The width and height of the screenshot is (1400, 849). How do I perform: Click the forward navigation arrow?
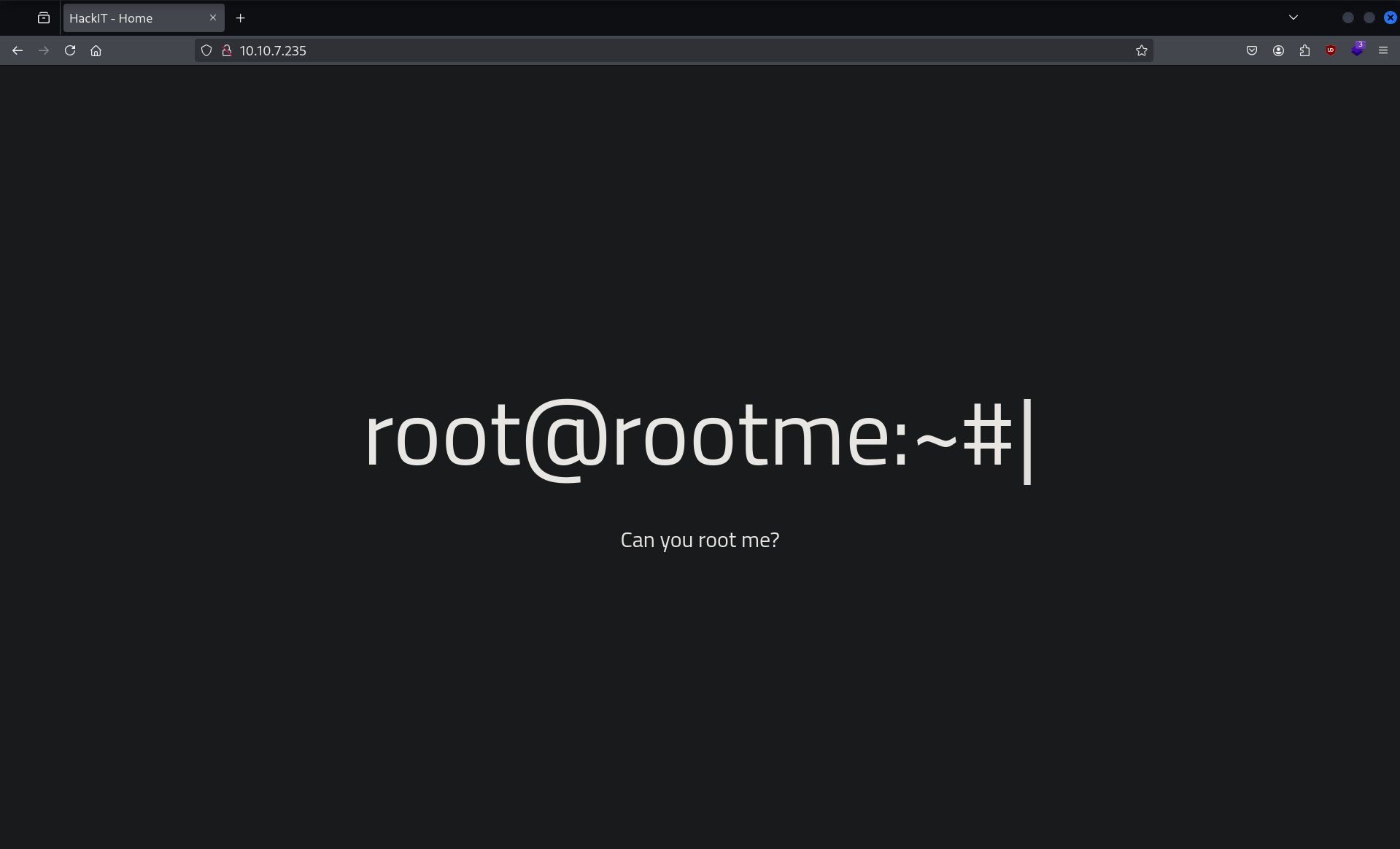(x=44, y=50)
